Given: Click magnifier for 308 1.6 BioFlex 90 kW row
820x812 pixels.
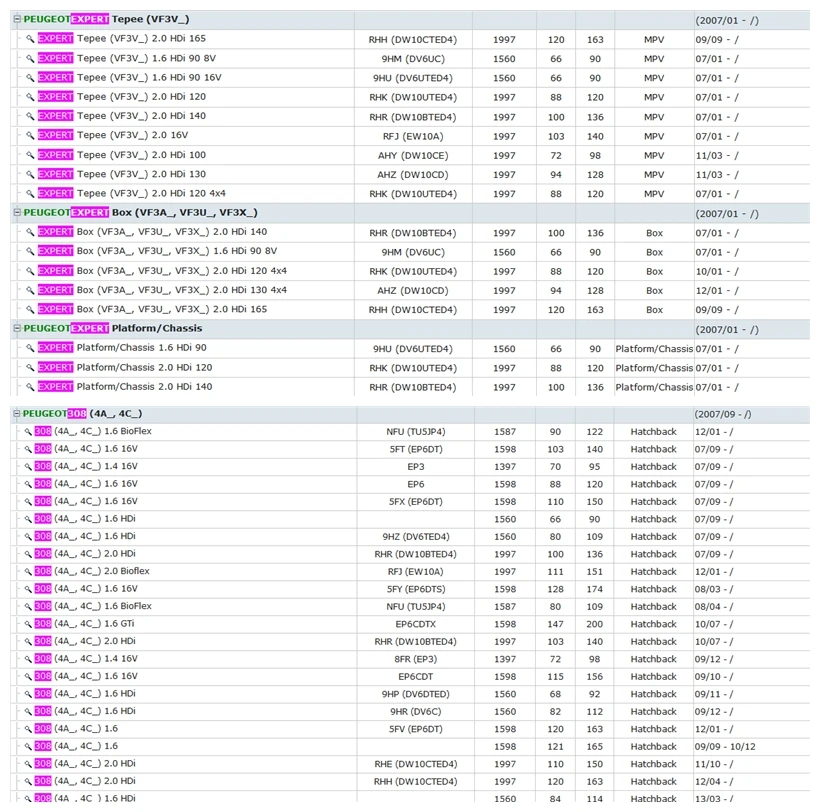Looking at the screenshot, I should [28, 431].
